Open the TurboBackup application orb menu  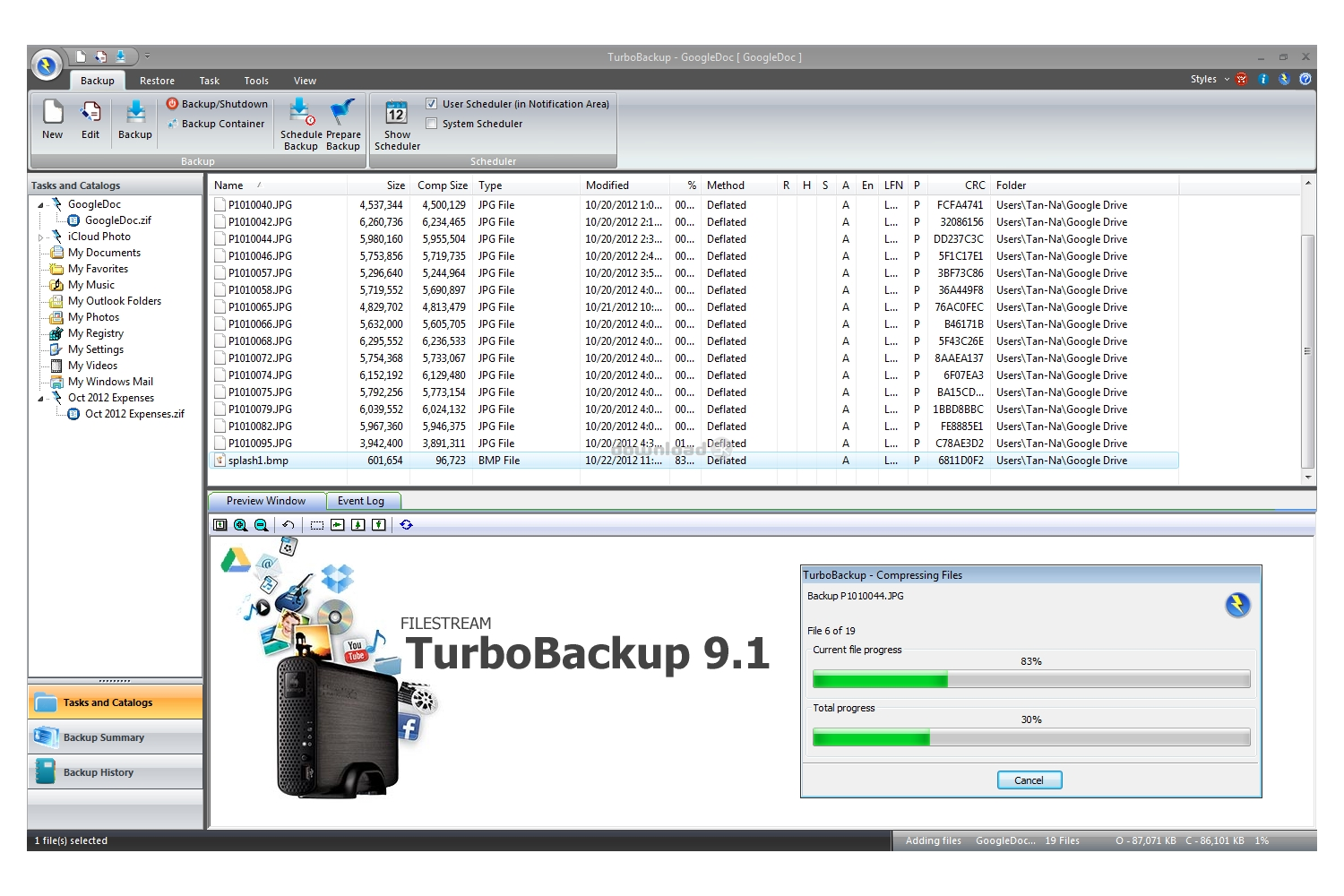(x=47, y=65)
